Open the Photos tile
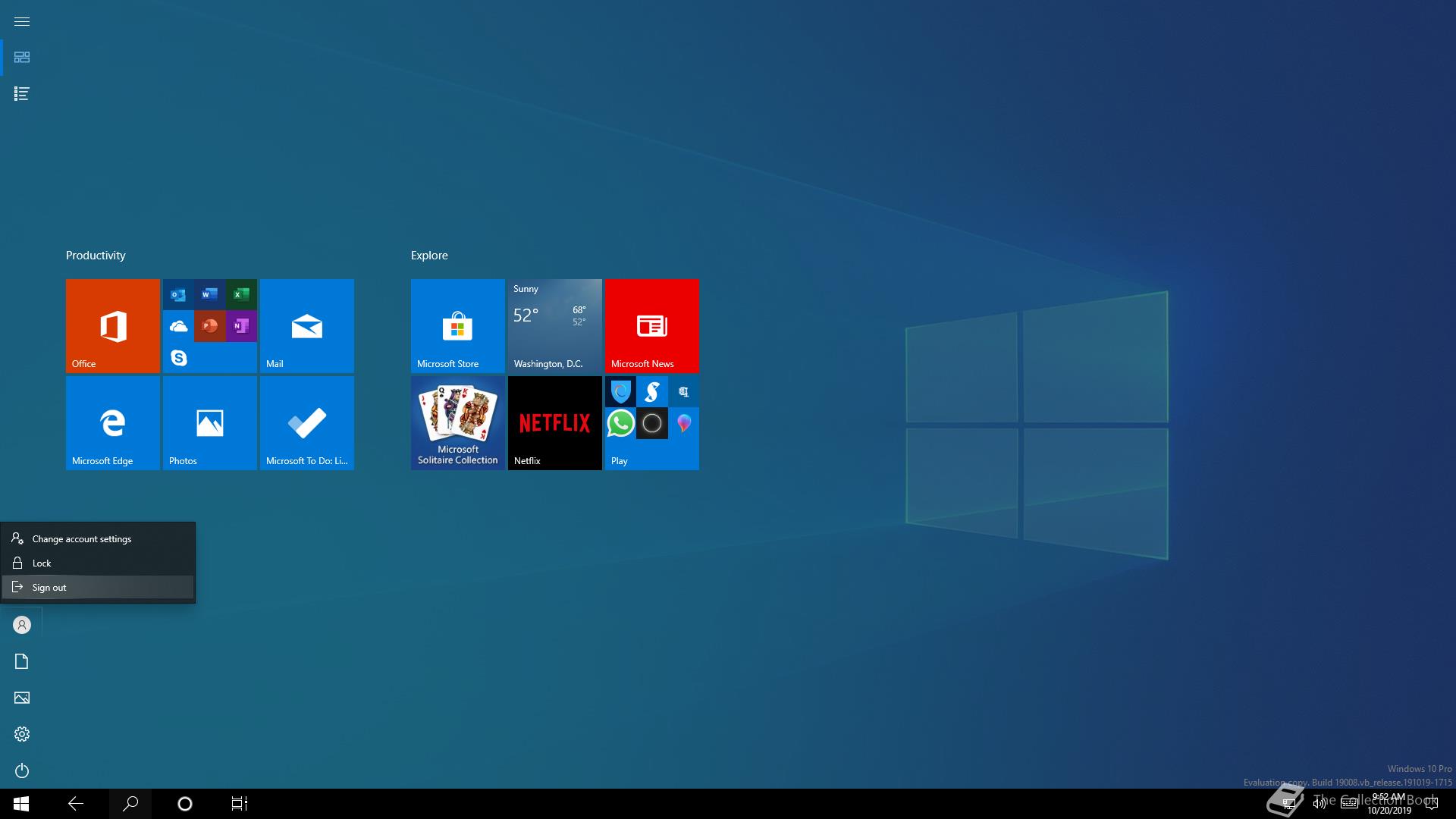This screenshot has width=1456, height=819. point(210,423)
